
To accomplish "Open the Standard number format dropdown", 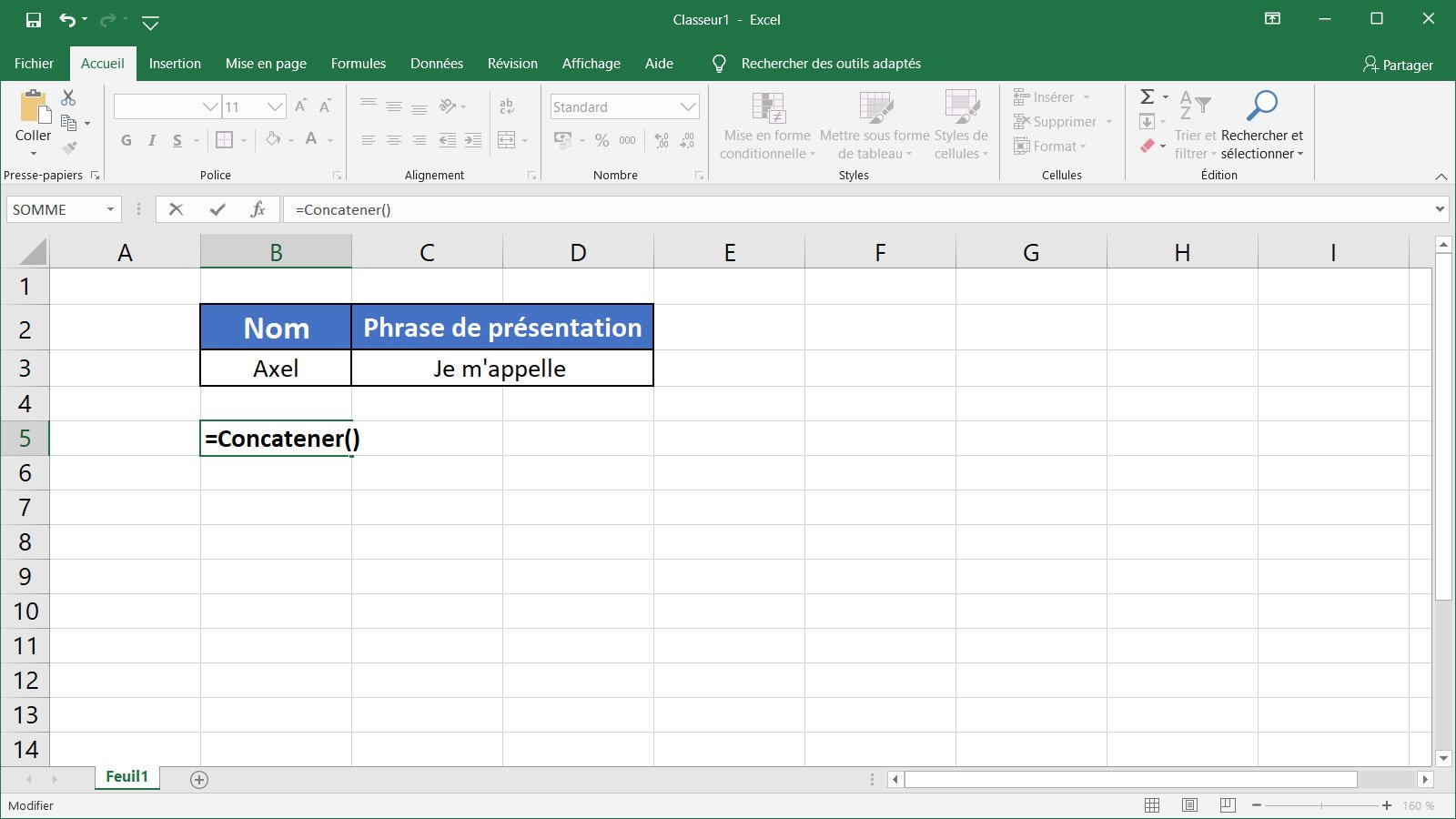I will coord(689,106).
